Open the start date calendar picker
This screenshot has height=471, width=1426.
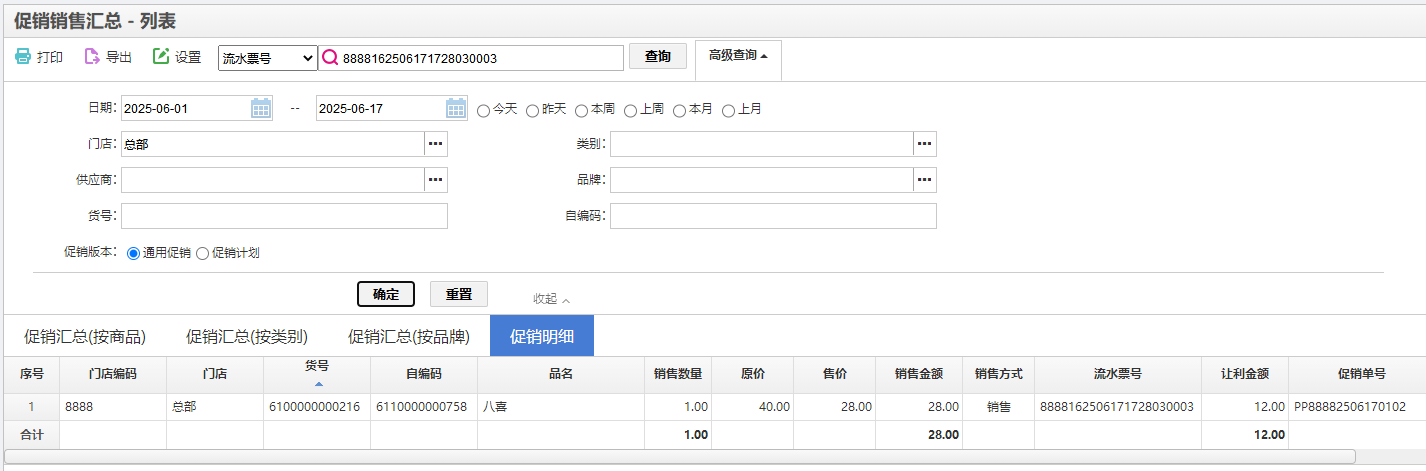(261, 108)
